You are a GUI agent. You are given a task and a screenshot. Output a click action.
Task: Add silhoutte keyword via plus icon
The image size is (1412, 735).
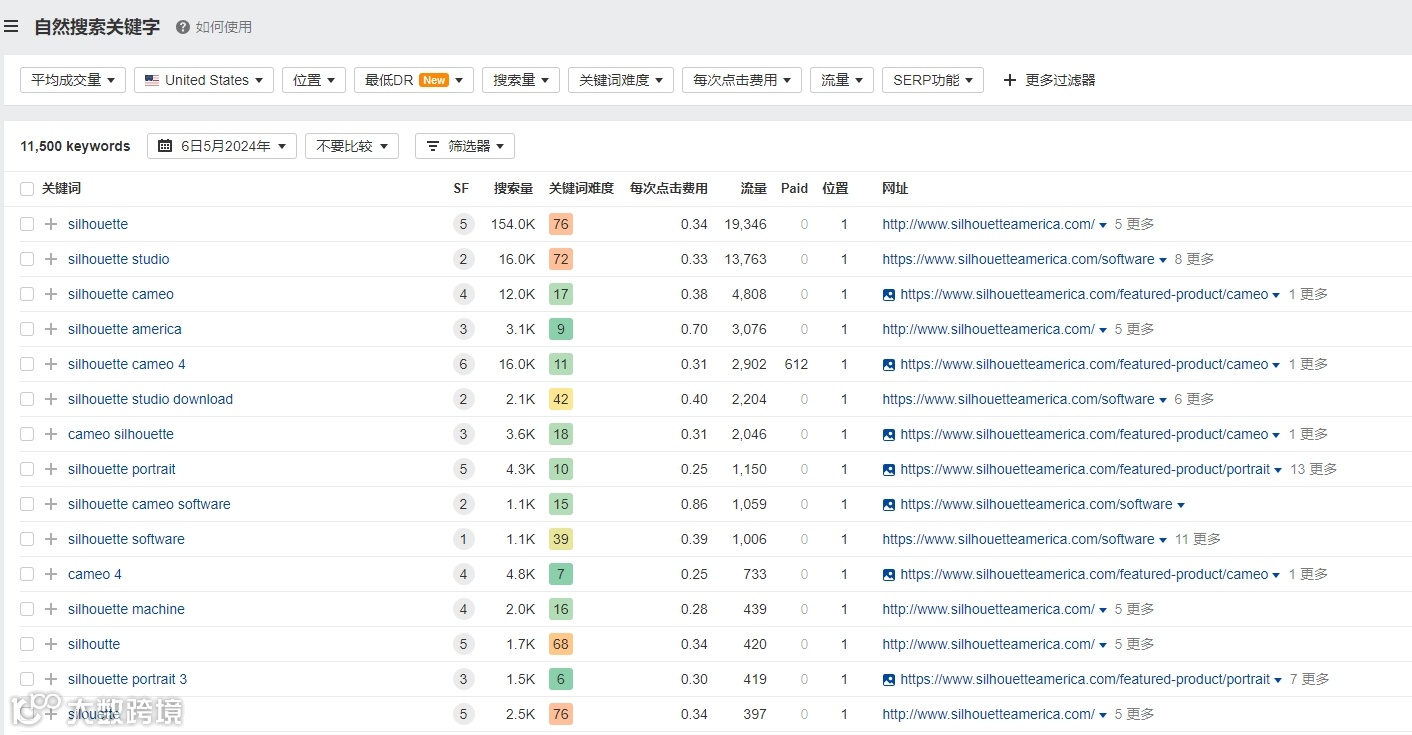tap(51, 644)
